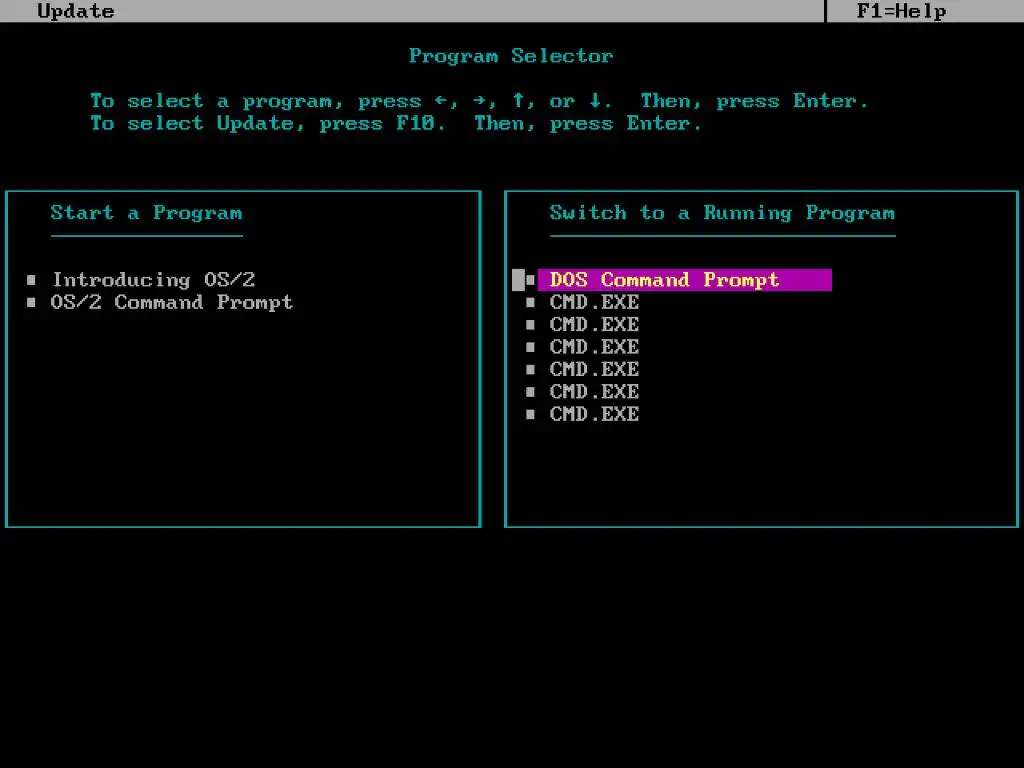Click the bullet beside OS/2 Command Prompt
The image size is (1024, 768).
click(x=31, y=302)
